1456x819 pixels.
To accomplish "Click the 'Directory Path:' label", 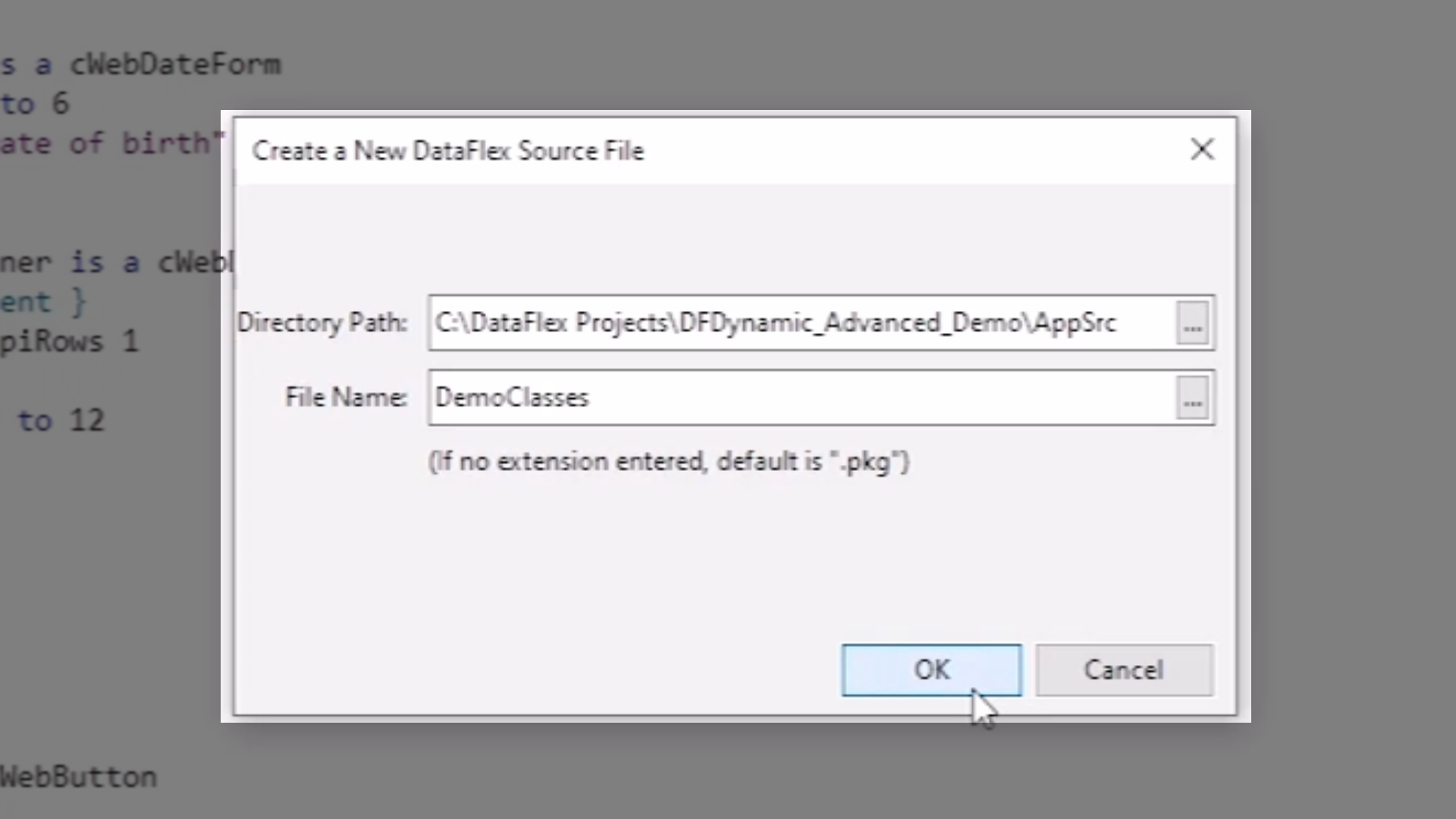I will (322, 323).
